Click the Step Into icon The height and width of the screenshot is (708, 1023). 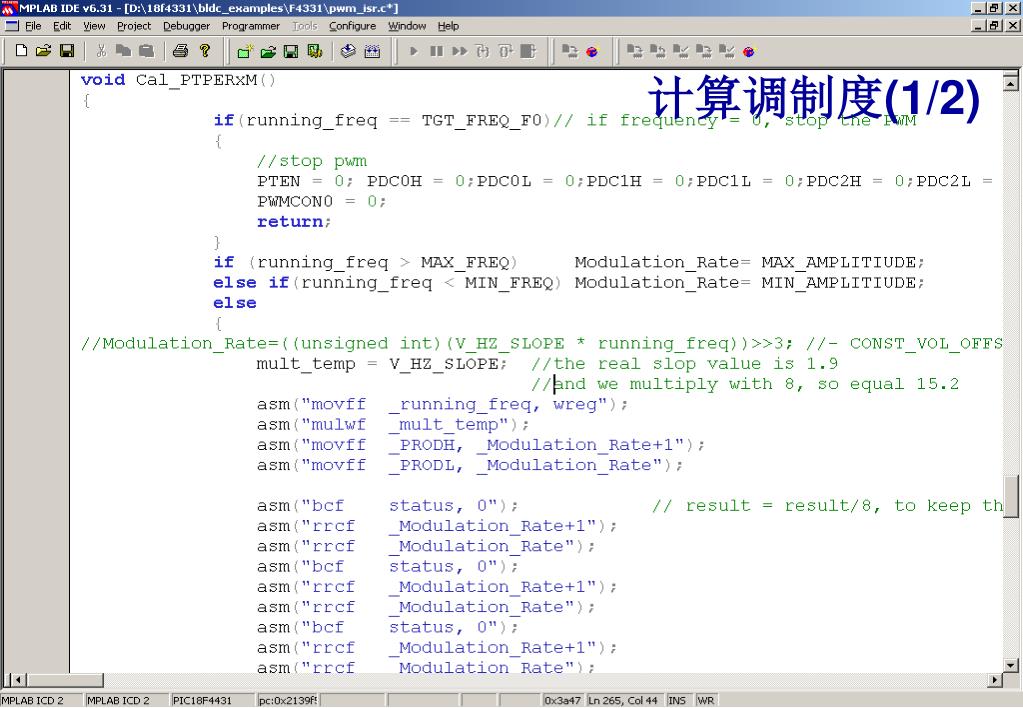coord(483,52)
